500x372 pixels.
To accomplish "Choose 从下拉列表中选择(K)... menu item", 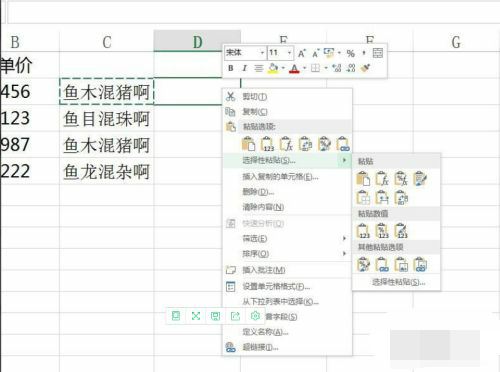I will click(287, 302).
